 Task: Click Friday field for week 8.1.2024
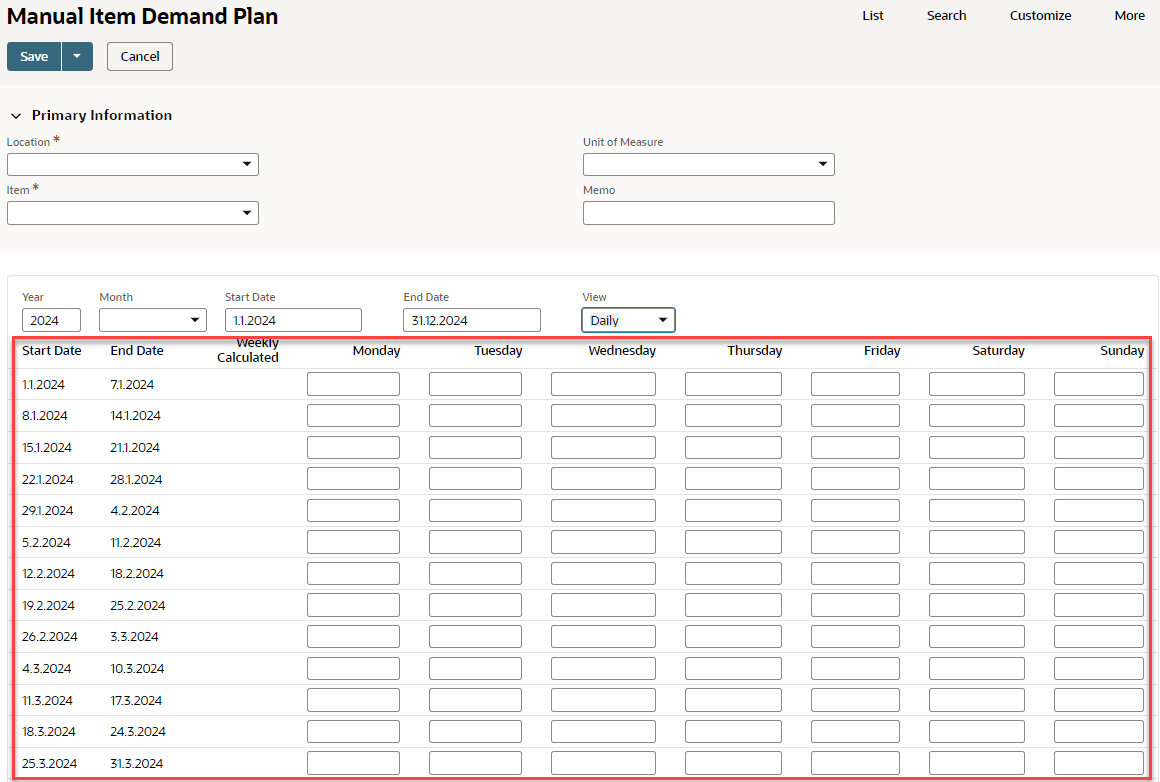tap(855, 416)
